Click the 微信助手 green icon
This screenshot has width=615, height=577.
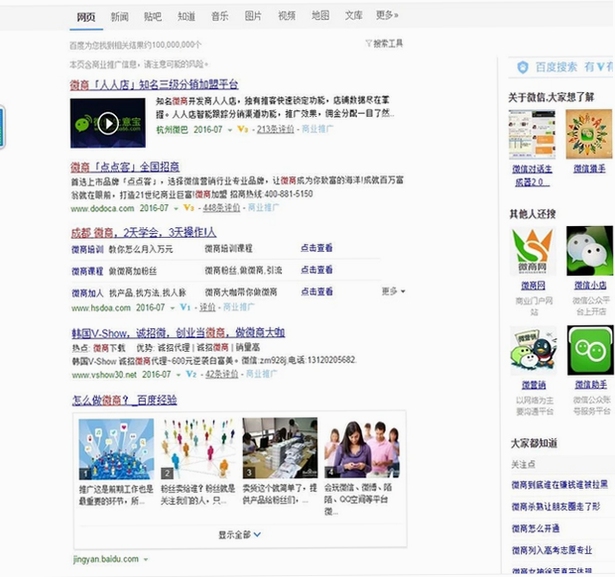590,349
